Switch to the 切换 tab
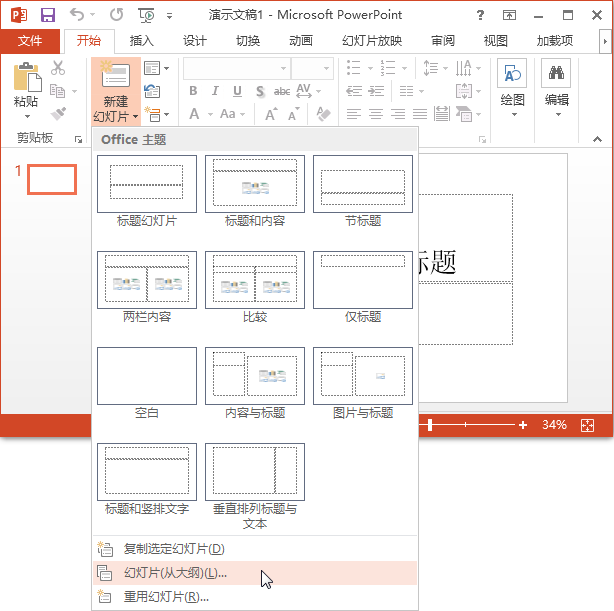 [248, 41]
